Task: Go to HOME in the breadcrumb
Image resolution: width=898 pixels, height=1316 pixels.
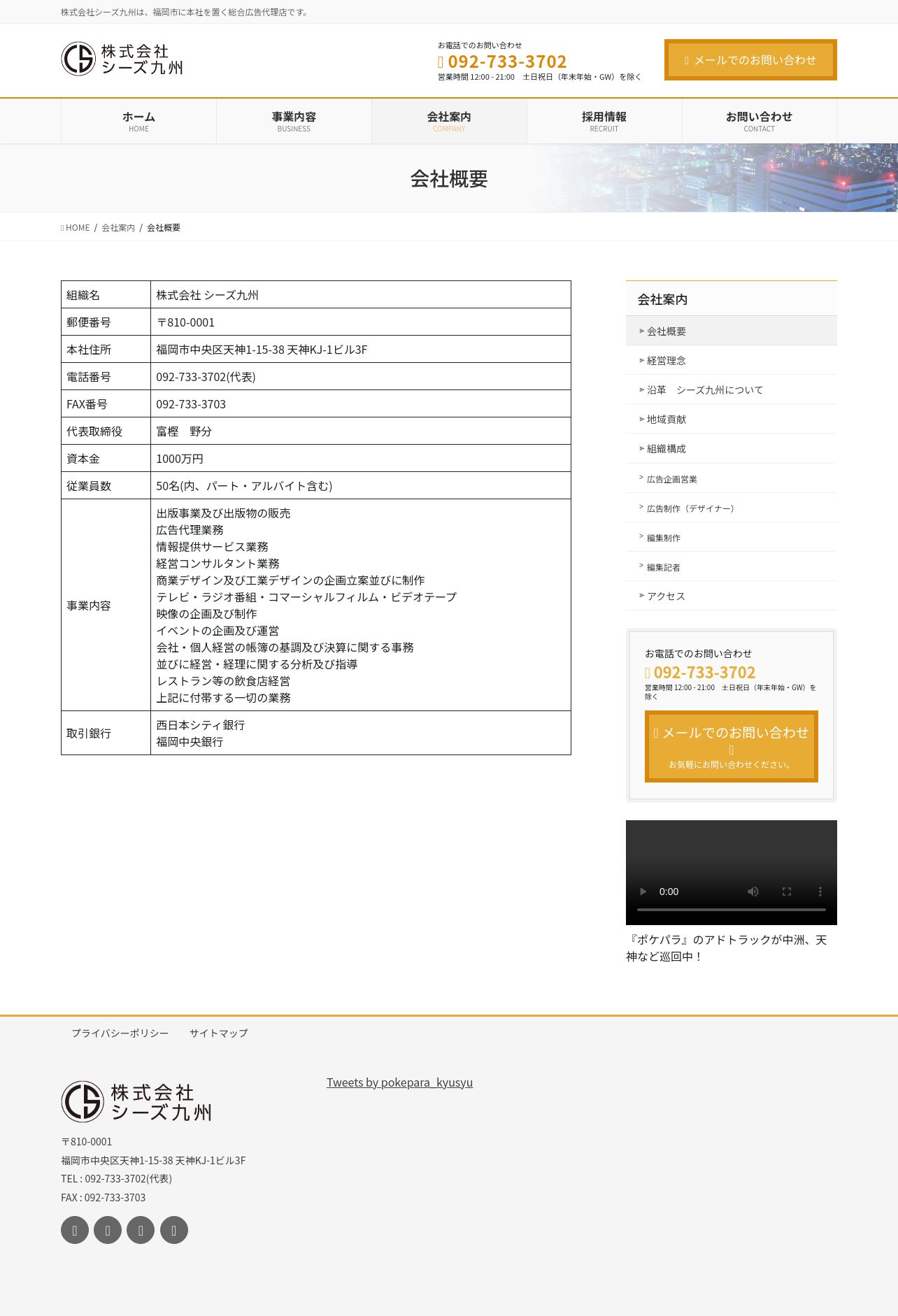Action: pos(77,228)
